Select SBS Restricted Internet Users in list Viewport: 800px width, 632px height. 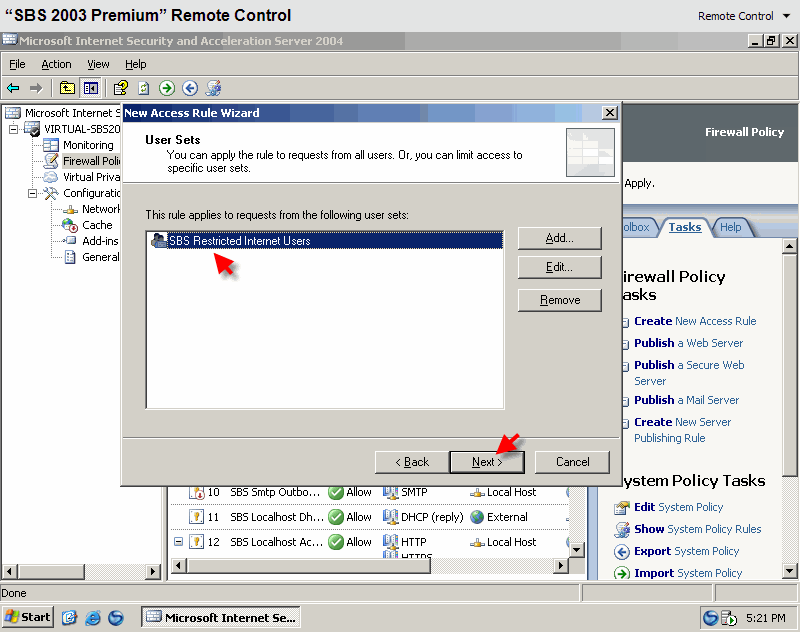[x=325, y=240]
